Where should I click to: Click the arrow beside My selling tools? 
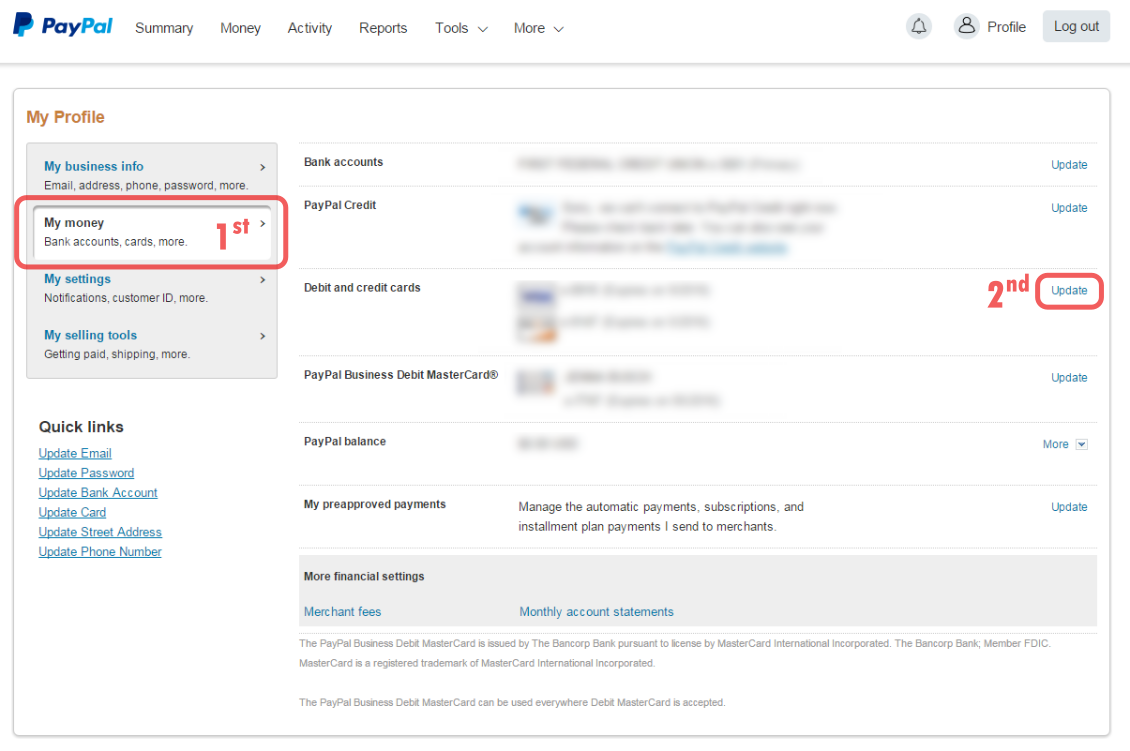262,336
